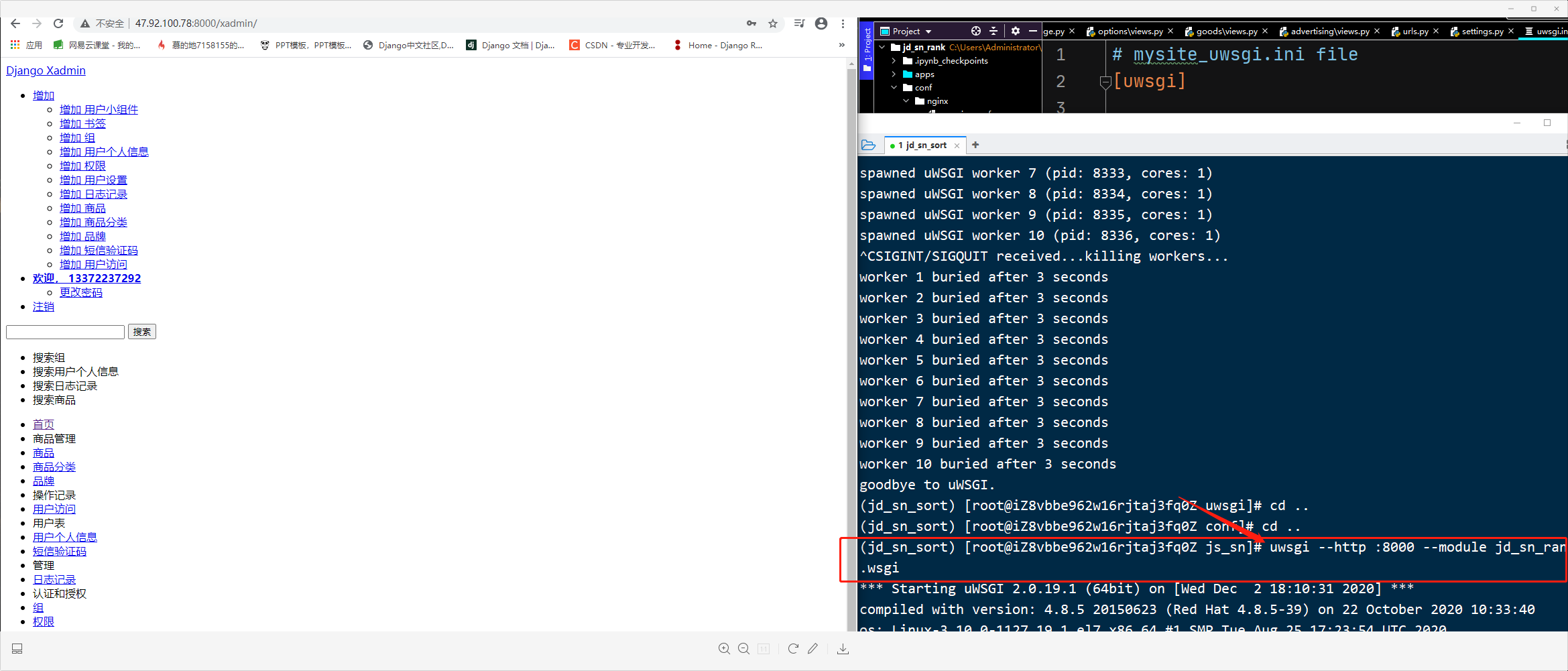Open Django 文档 bookmark
1568x671 pixels.
[511, 45]
